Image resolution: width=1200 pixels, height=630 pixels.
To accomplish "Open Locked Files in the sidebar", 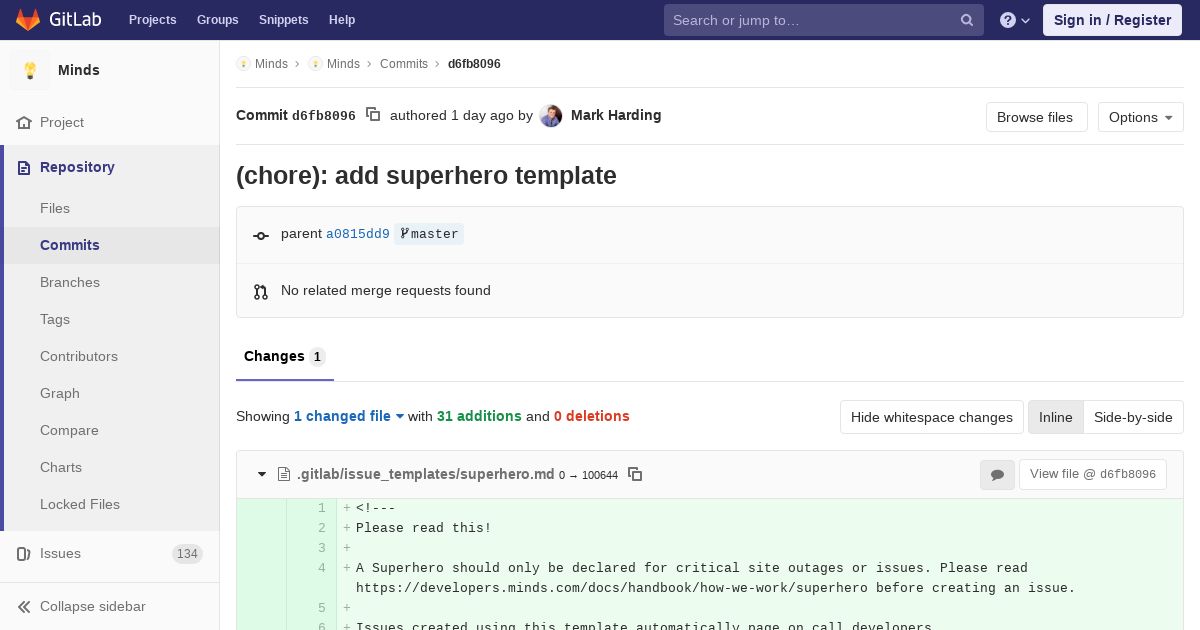I will pyautogui.click(x=80, y=504).
